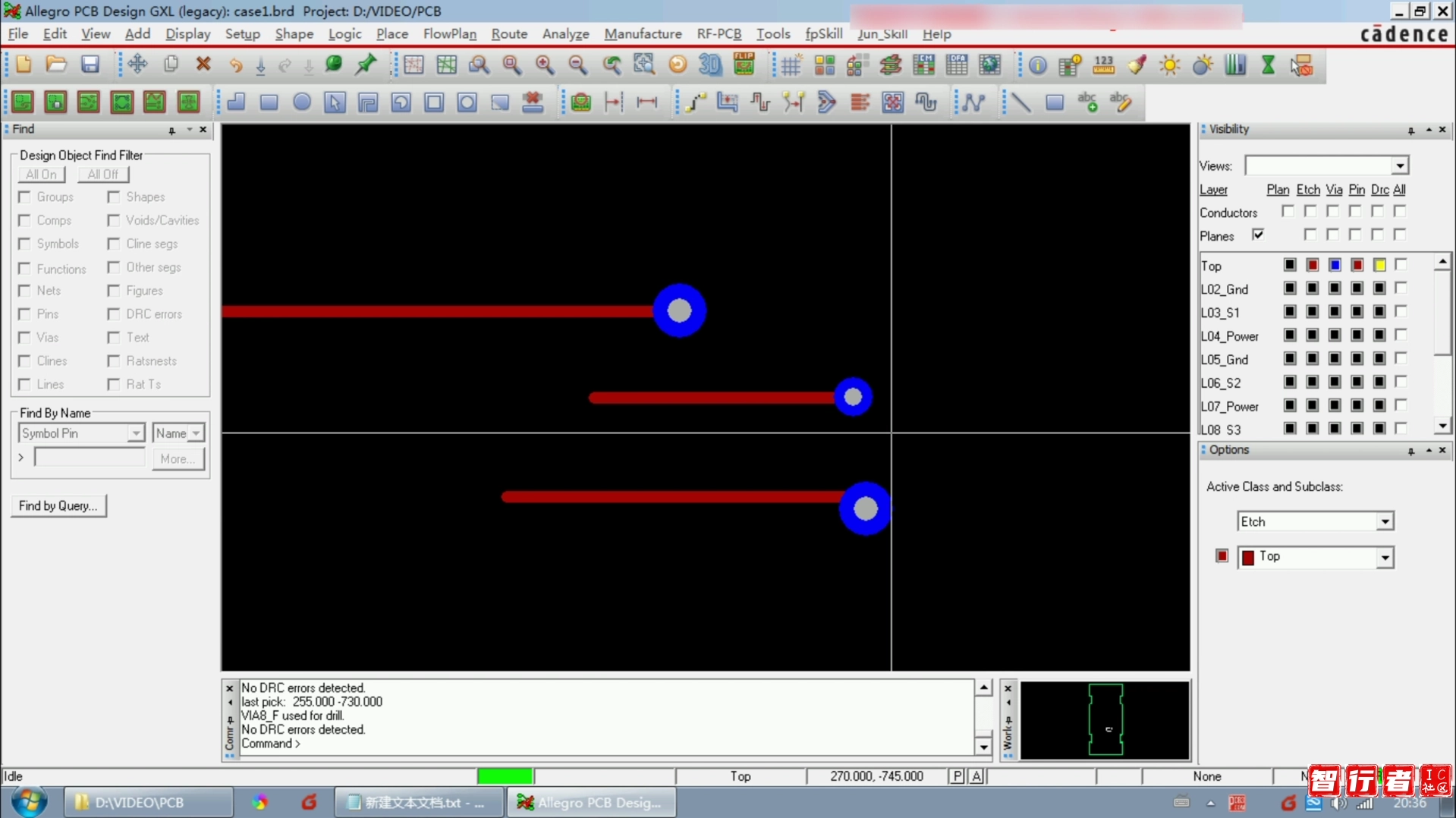
Task: Click the Edit Text abc pencil icon
Action: pos(1120,102)
